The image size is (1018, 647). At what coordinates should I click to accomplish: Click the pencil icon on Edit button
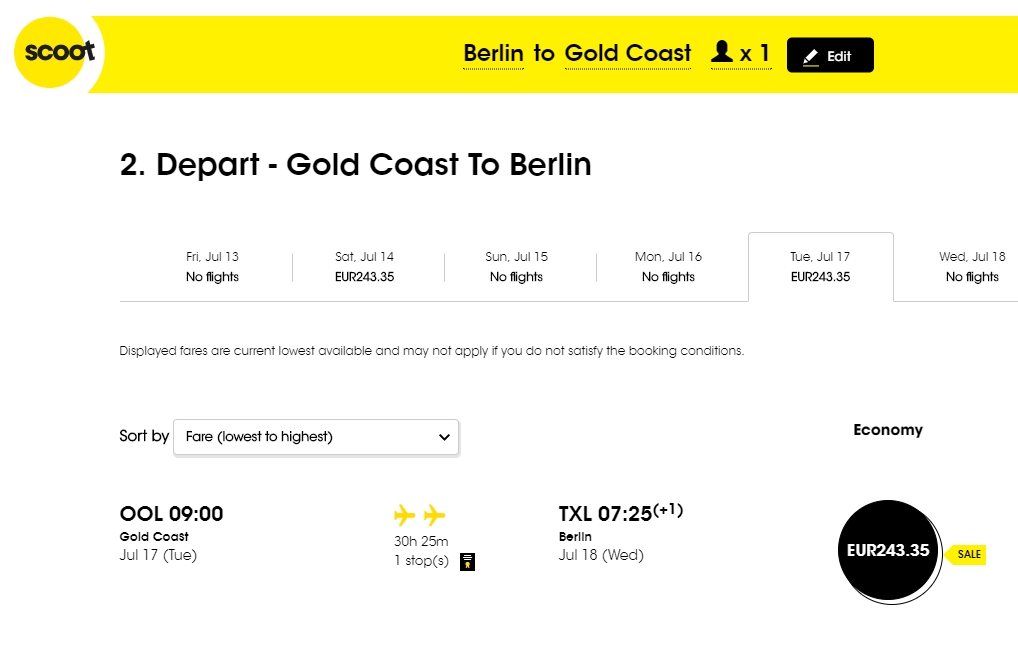tap(810, 57)
